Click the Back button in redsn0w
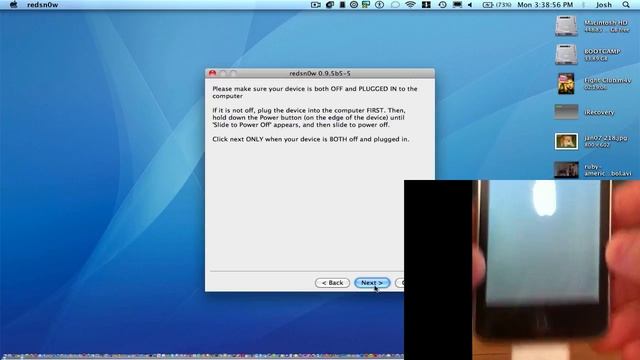This screenshot has height=360, width=640. 332,282
